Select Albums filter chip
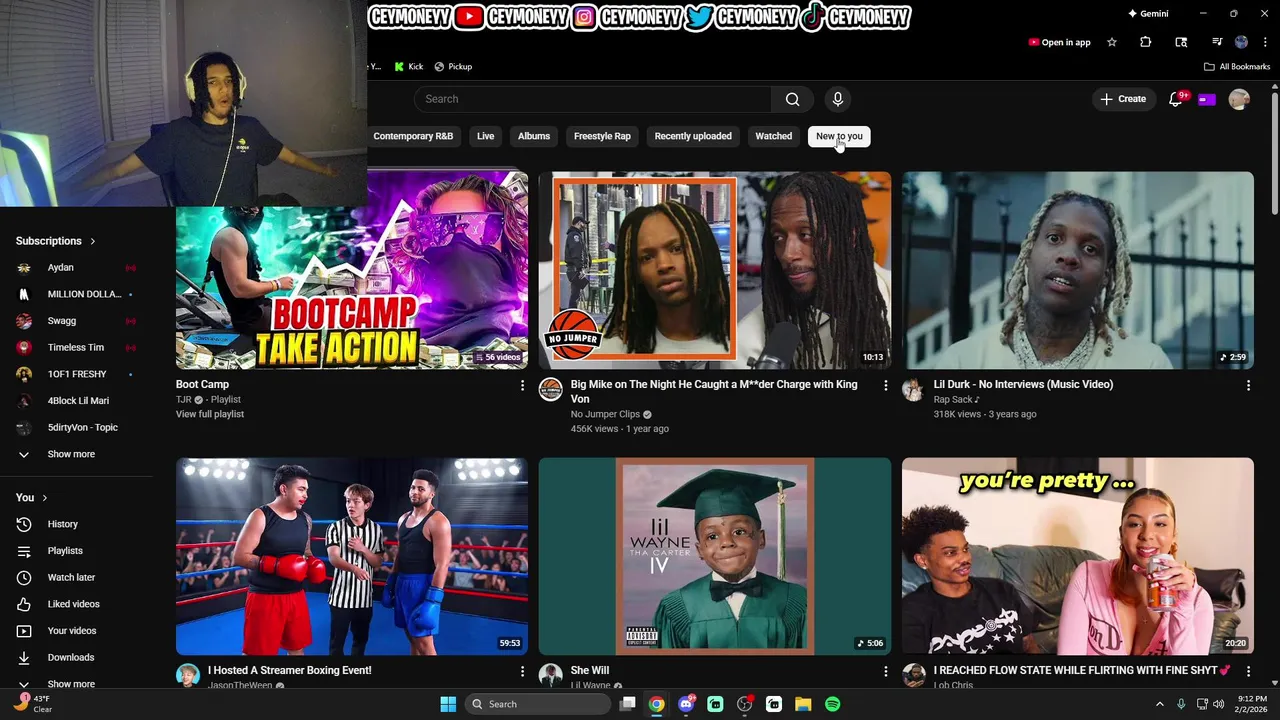This screenshot has height=720, width=1280. (x=534, y=136)
